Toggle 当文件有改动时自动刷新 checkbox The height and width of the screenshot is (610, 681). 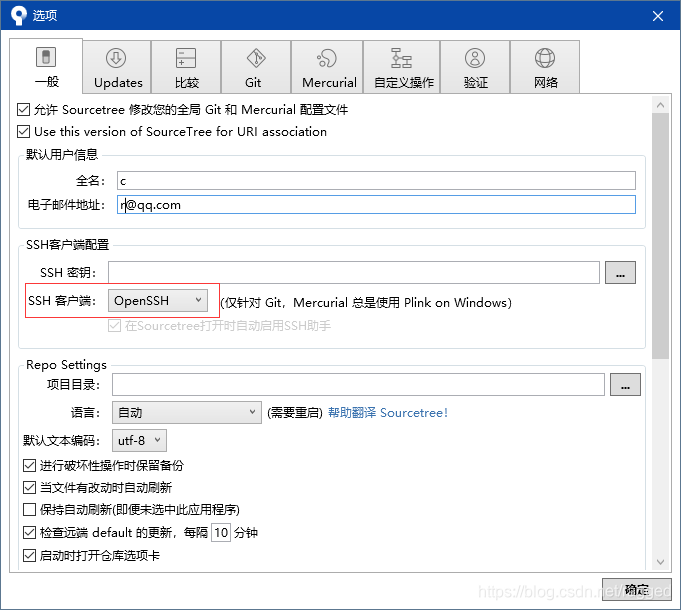click(x=29, y=487)
